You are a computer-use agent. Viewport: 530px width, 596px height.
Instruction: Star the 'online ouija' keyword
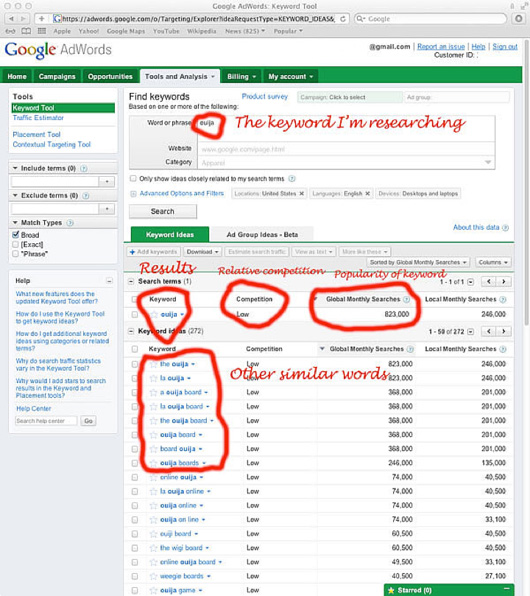point(153,477)
